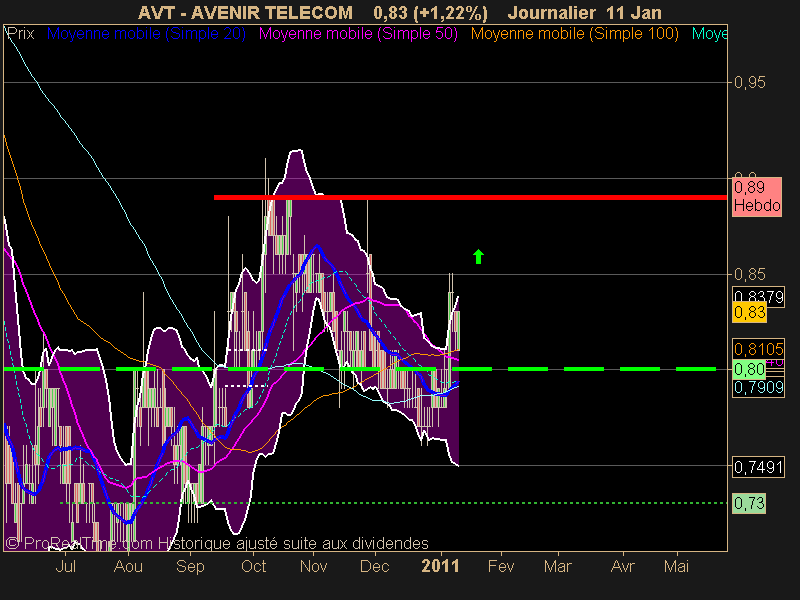
Task: Click the orange 0,8105 moving average value
Action: pos(758,349)
